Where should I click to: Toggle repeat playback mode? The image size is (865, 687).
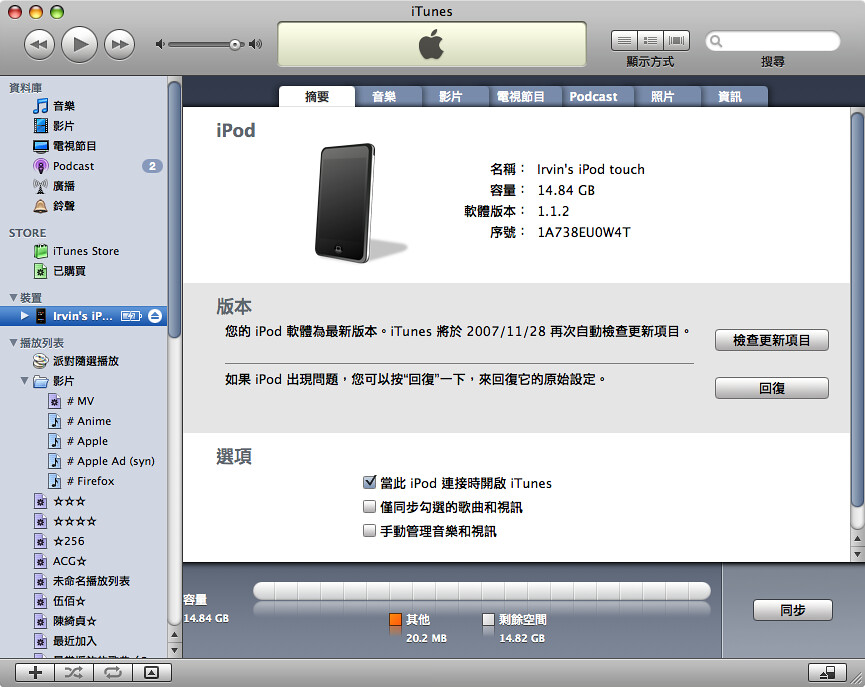tap(112, 672)
